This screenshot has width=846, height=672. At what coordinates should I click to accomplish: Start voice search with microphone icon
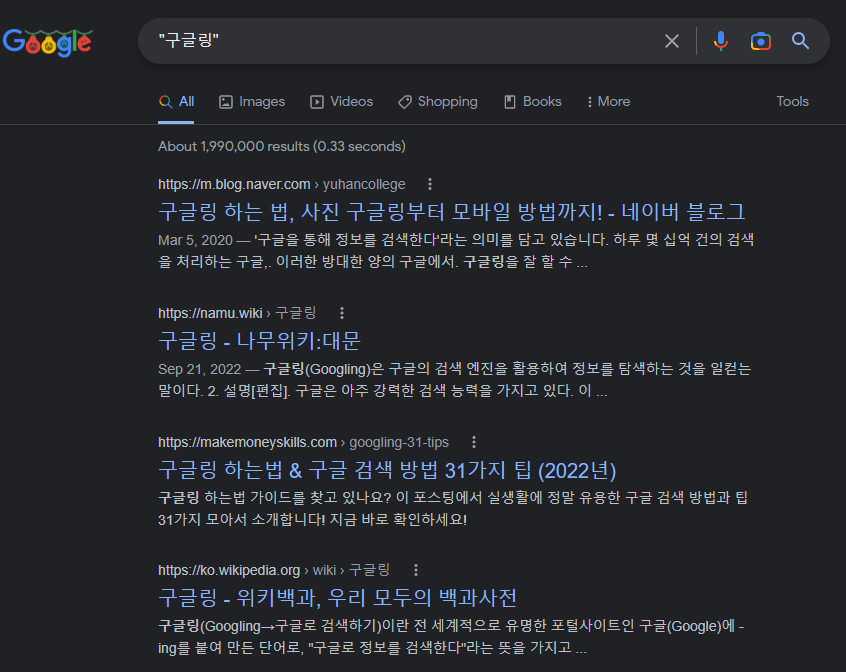coord(720,41)
